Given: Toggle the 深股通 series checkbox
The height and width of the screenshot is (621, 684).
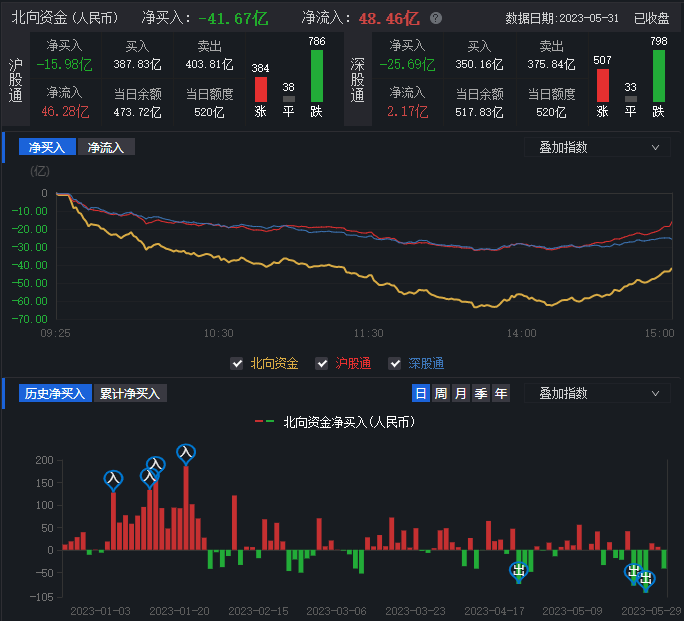Looking at the screenshot, I should (395, 364).
